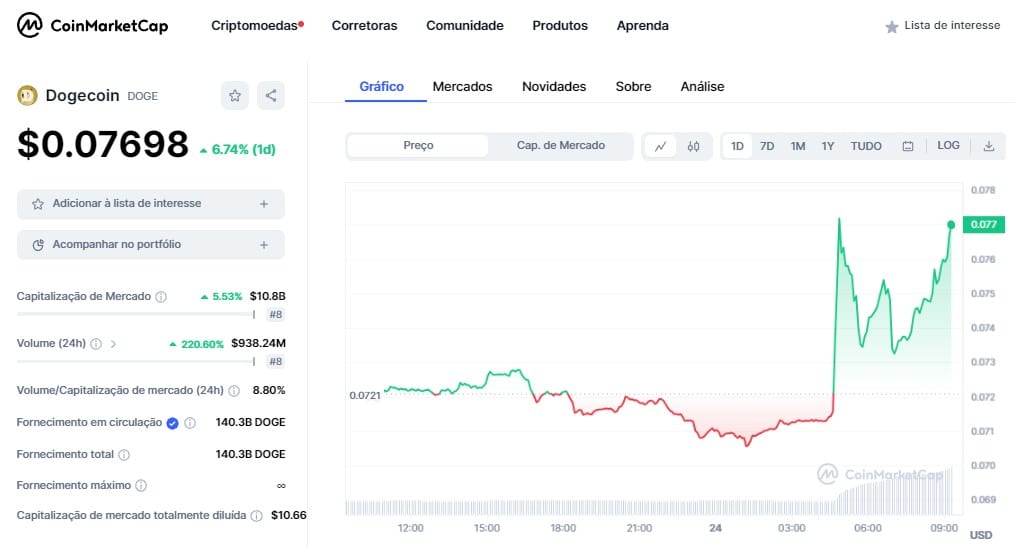1015x548 pixels.
Task: Select 7D time range
Action: [767, 146]
